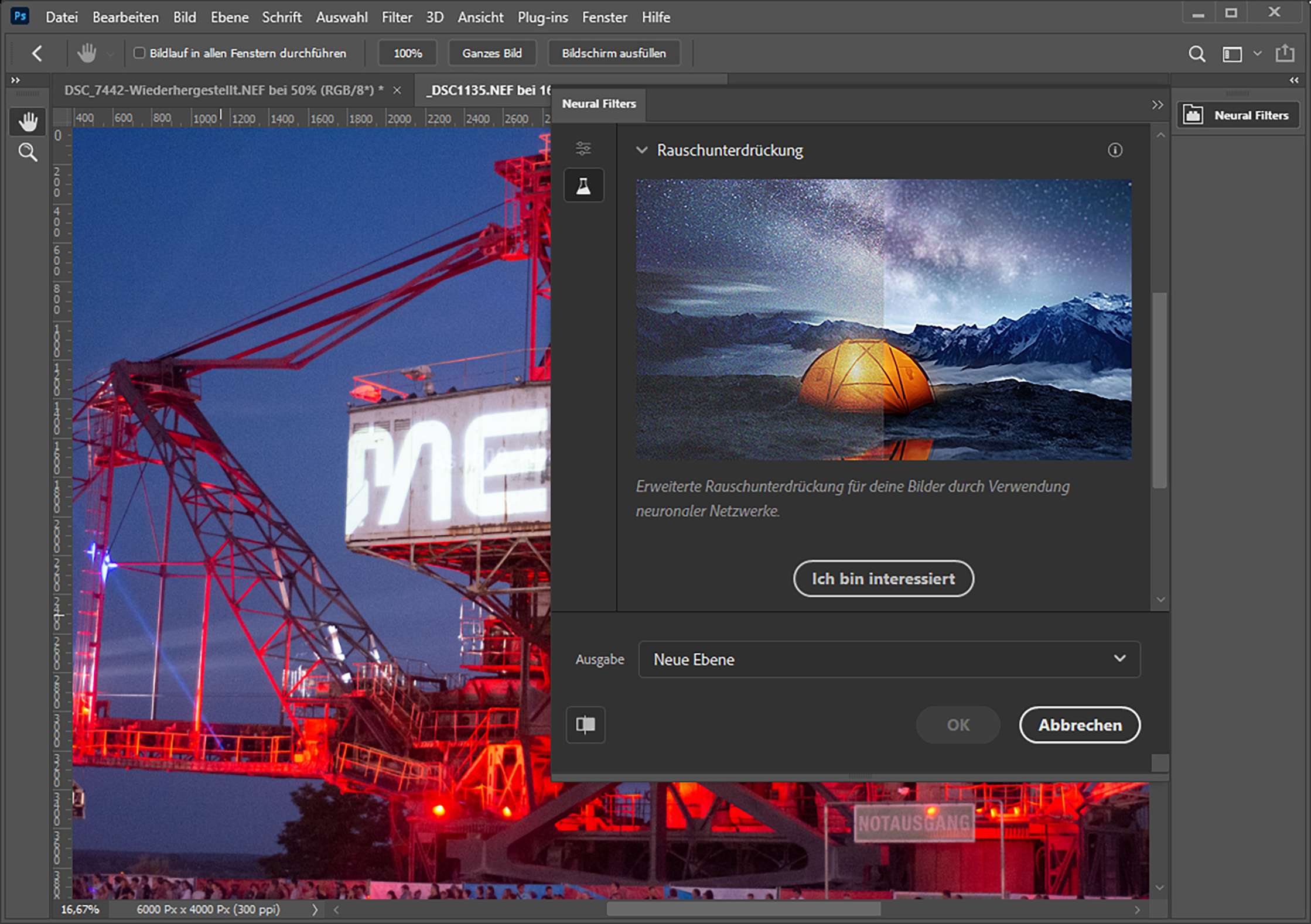Open the search magnifier icon
The image size is (1311, 924).
click(1197, 54)
